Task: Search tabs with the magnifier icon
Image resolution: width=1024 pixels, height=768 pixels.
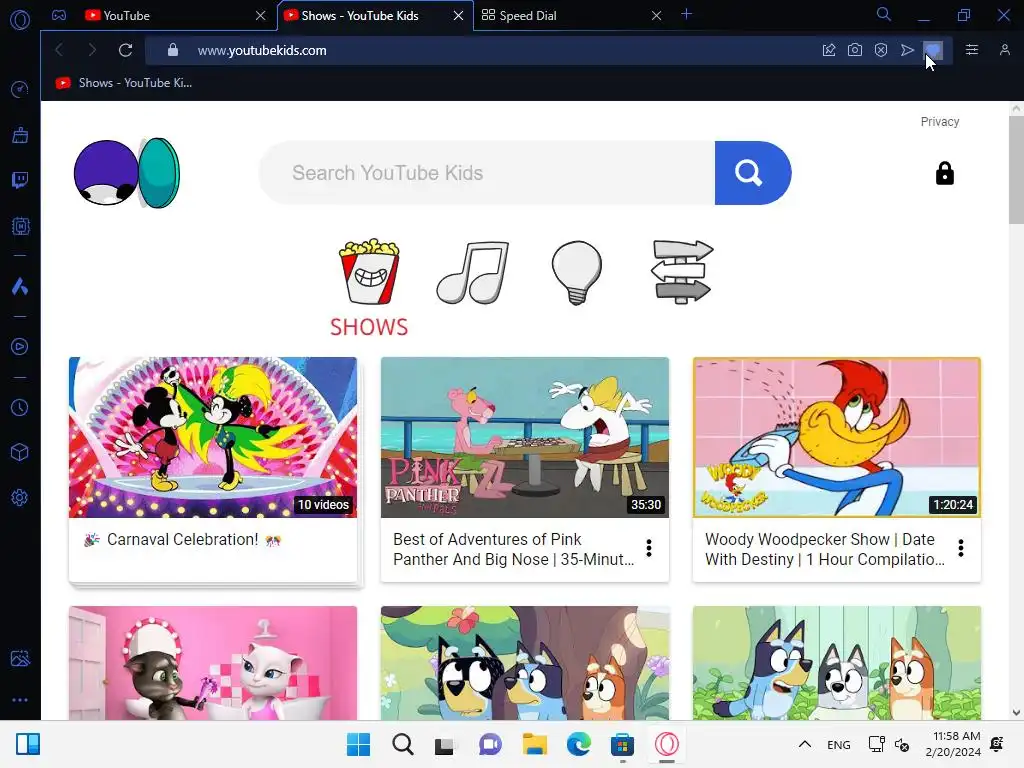Action: click(x=883, y=14)
